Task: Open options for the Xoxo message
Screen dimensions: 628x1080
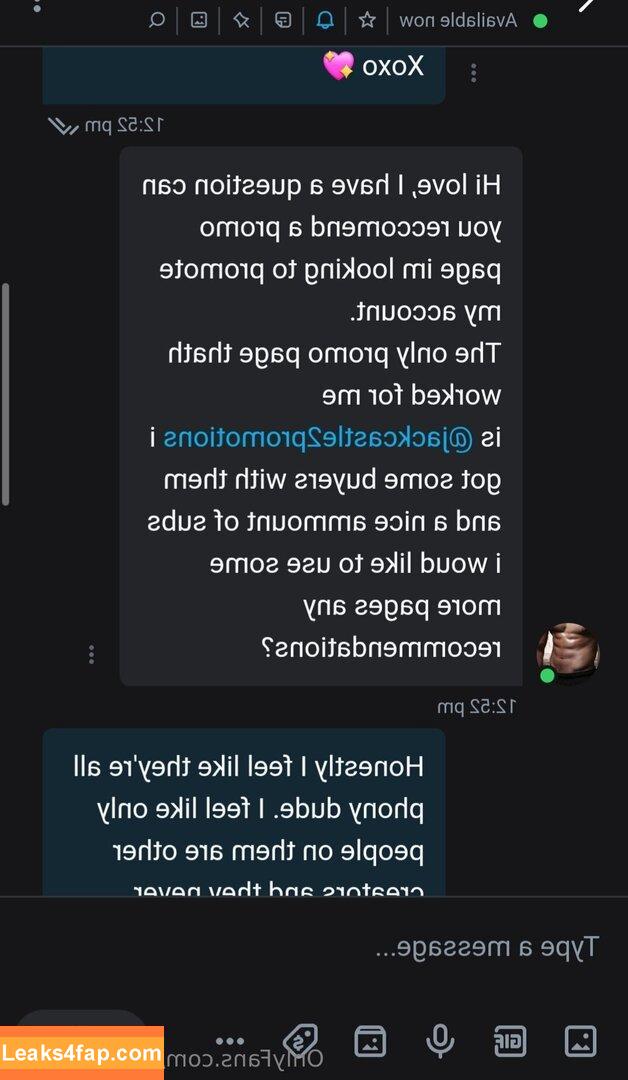Action: click(x=473, y=73)
